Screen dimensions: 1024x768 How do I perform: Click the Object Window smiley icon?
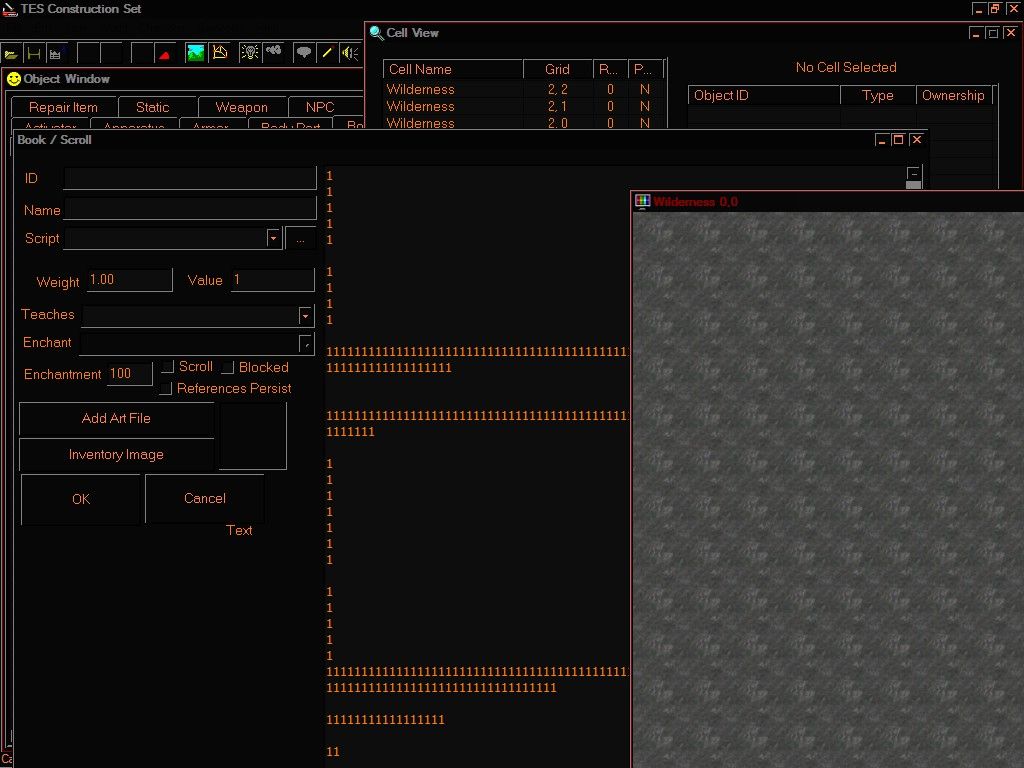point(14,79)
